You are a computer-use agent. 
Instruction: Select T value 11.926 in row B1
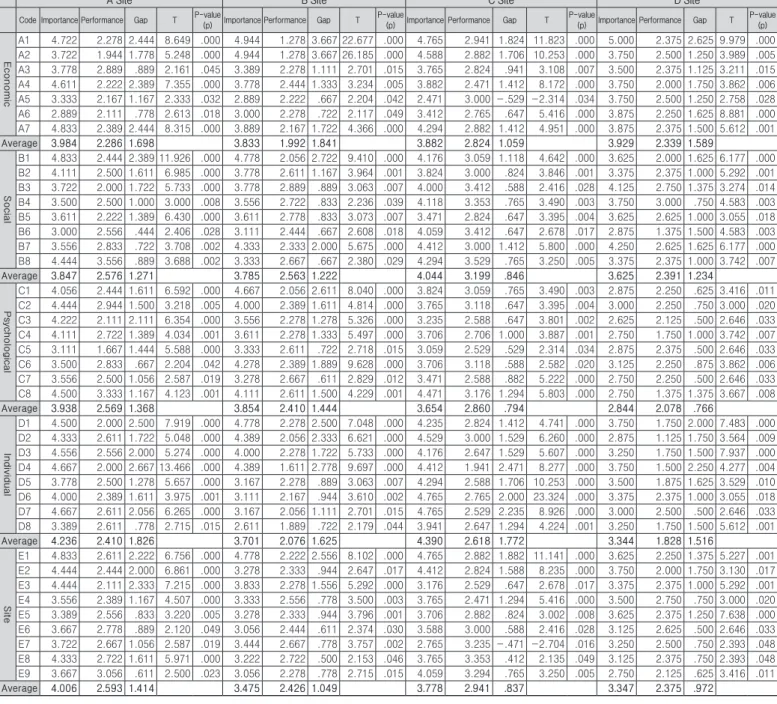point(175,158)
